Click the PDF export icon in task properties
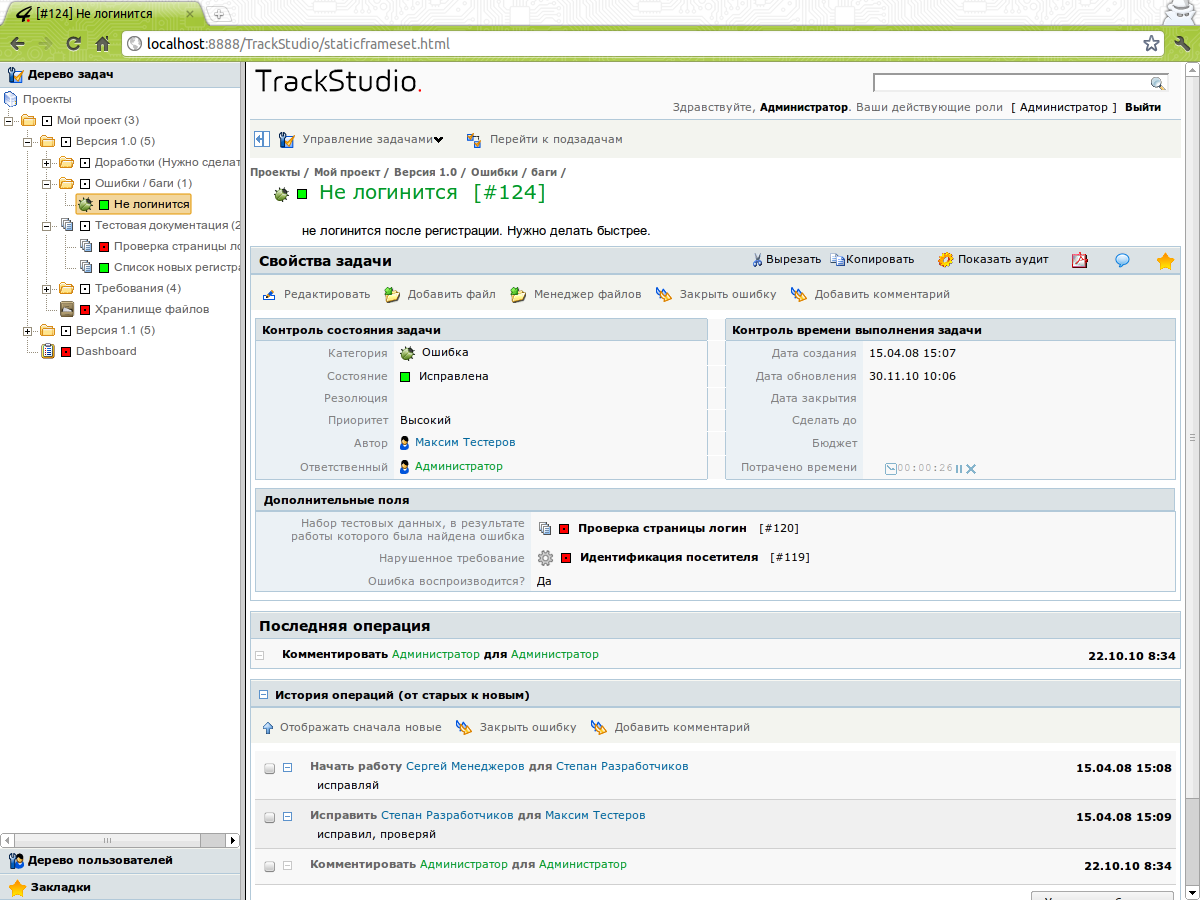The width and height of the screenshot is (1200, 900). (x=1079, y=260)
